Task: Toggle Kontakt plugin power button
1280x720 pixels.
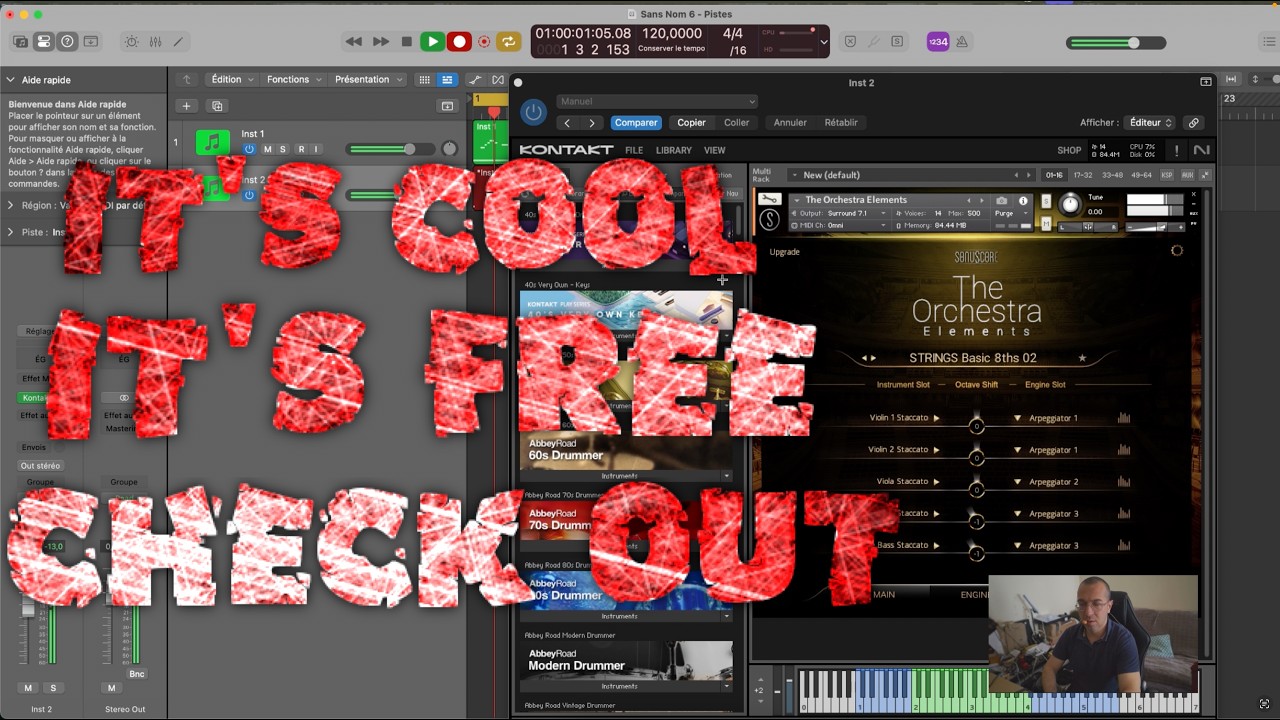Action: [534, 112]
